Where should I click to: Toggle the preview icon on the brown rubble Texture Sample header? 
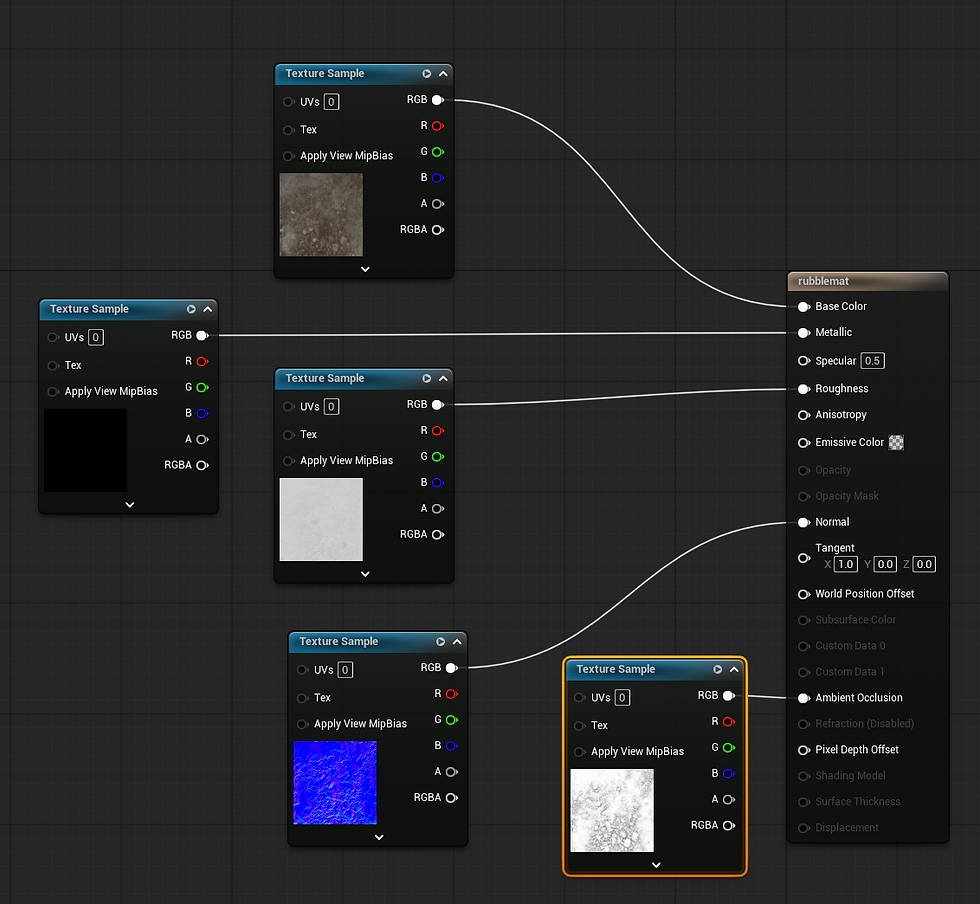426,74
